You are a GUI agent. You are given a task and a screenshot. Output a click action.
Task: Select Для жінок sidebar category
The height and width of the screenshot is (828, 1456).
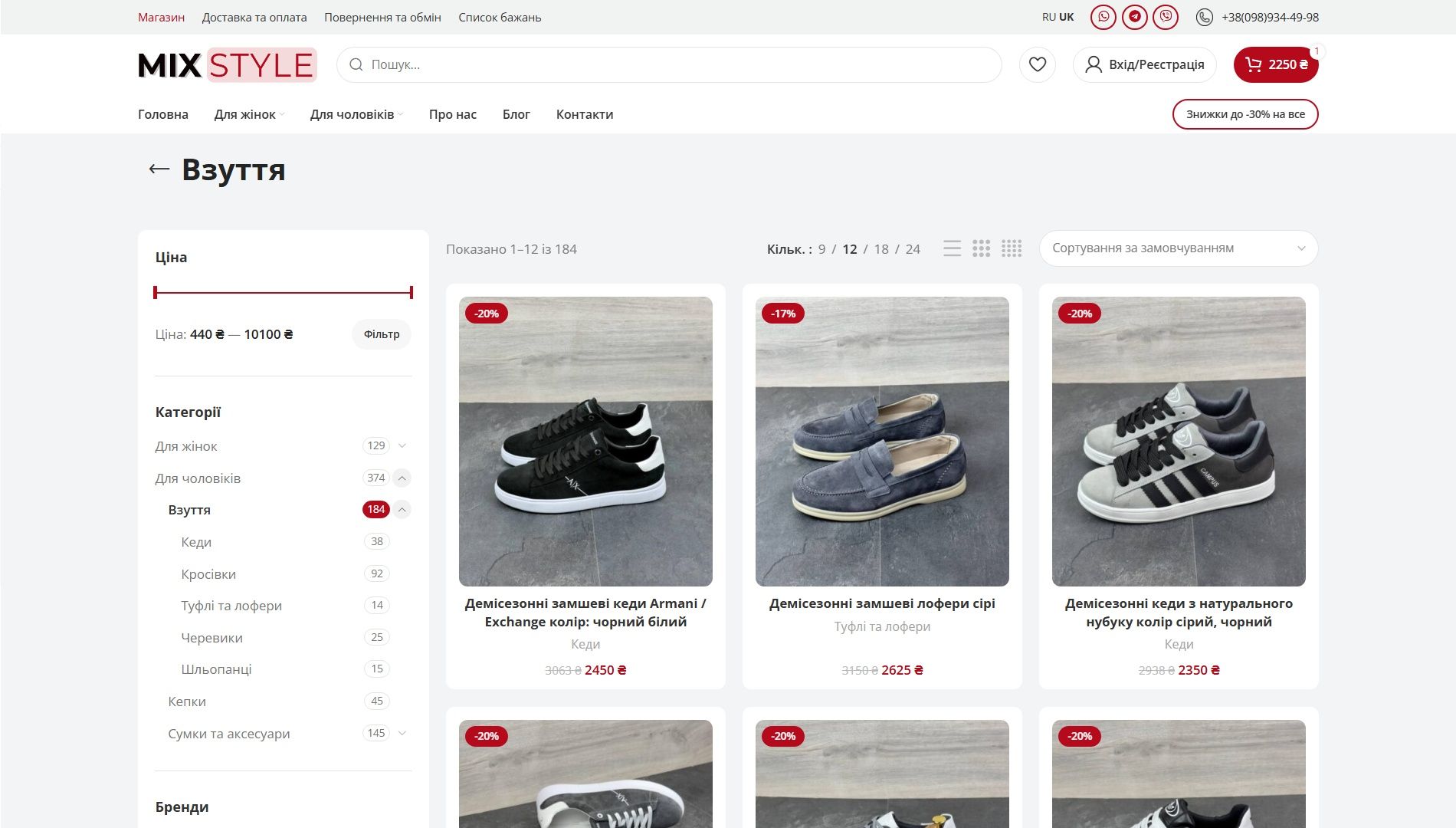(186, 446)
